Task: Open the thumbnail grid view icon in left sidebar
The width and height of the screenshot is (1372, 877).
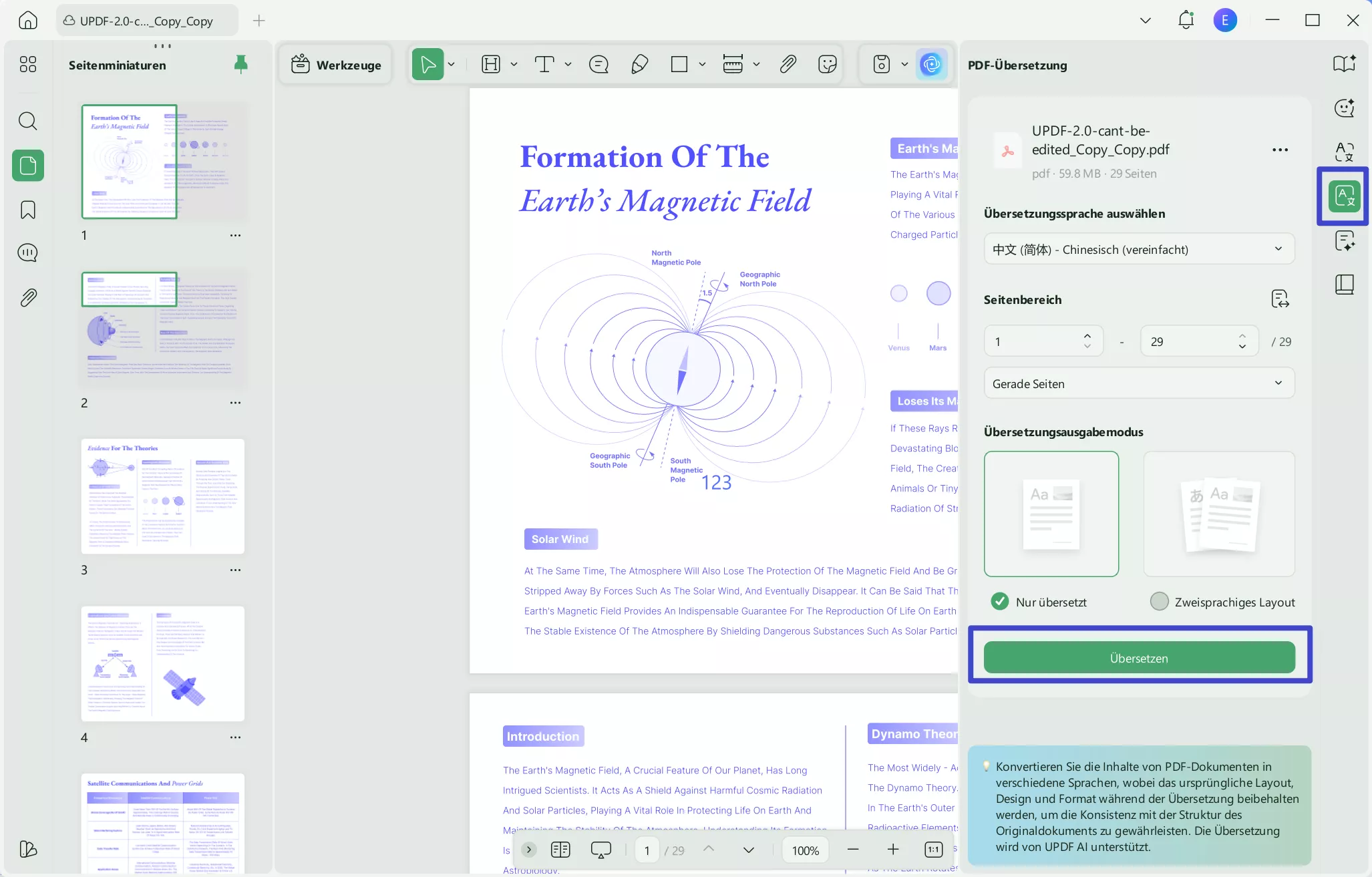Action: pos(28,64)
